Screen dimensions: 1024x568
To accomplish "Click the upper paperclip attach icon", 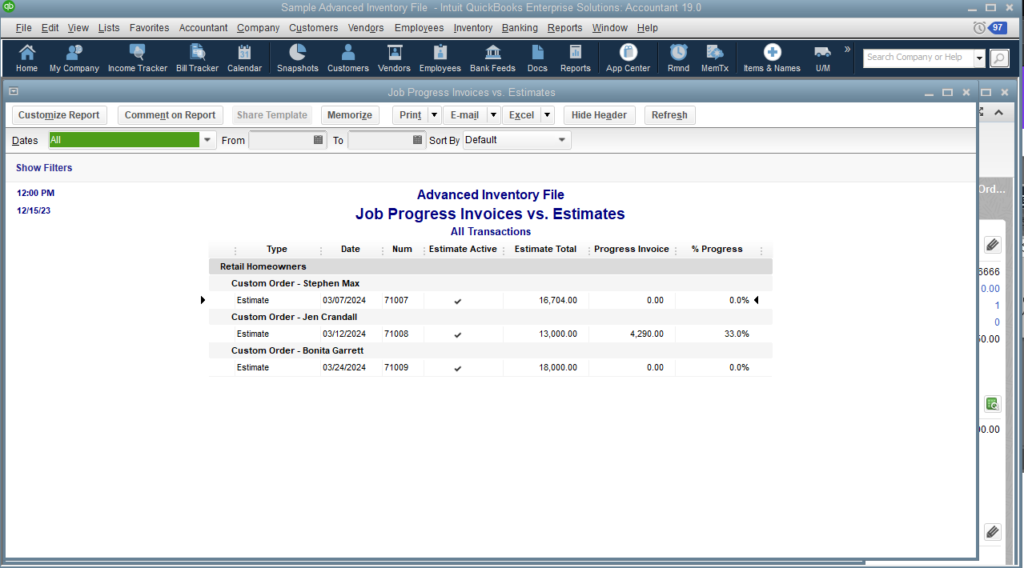I will (x=992, y=245).
